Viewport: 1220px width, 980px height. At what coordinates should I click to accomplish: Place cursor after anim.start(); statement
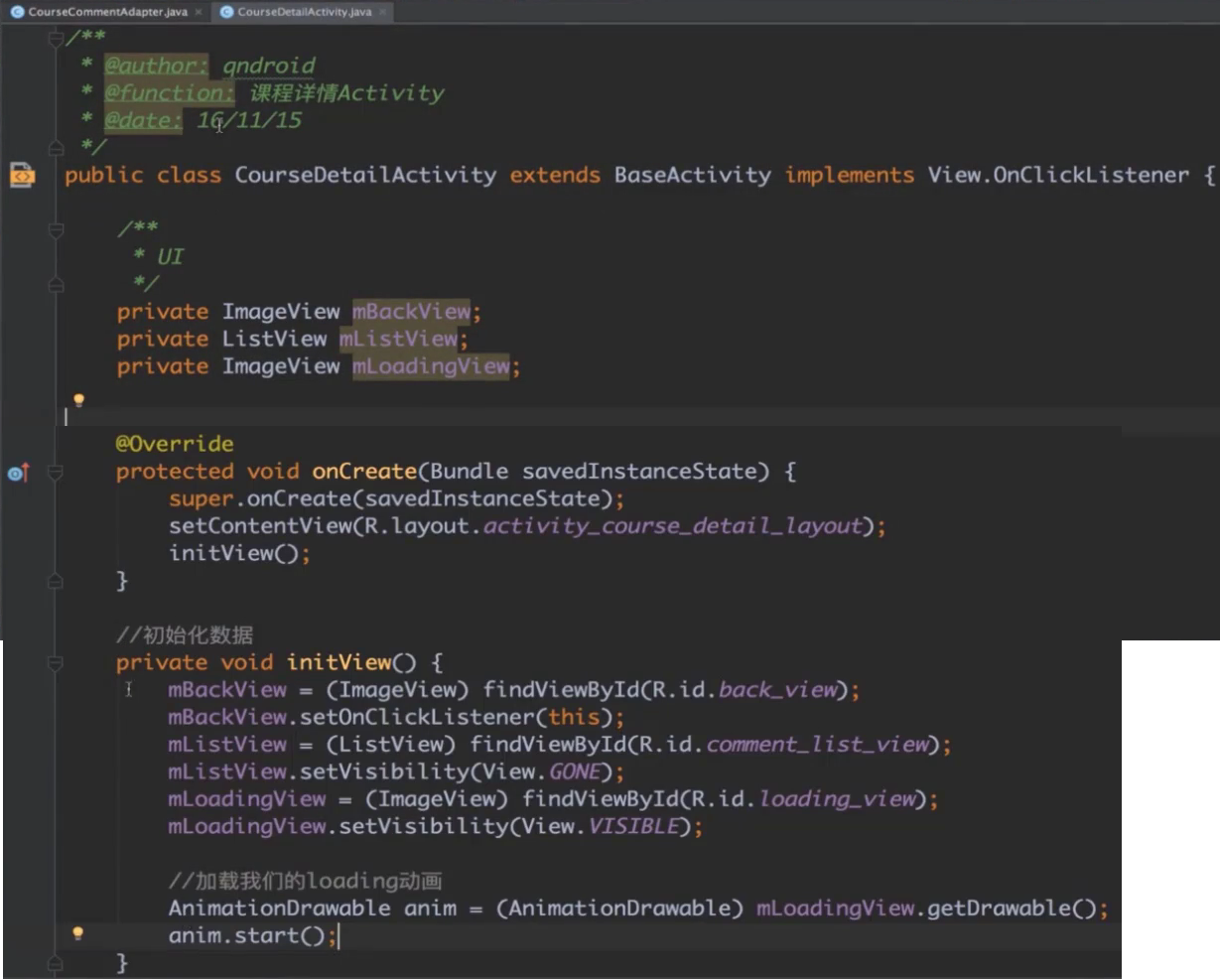(339, 936)
